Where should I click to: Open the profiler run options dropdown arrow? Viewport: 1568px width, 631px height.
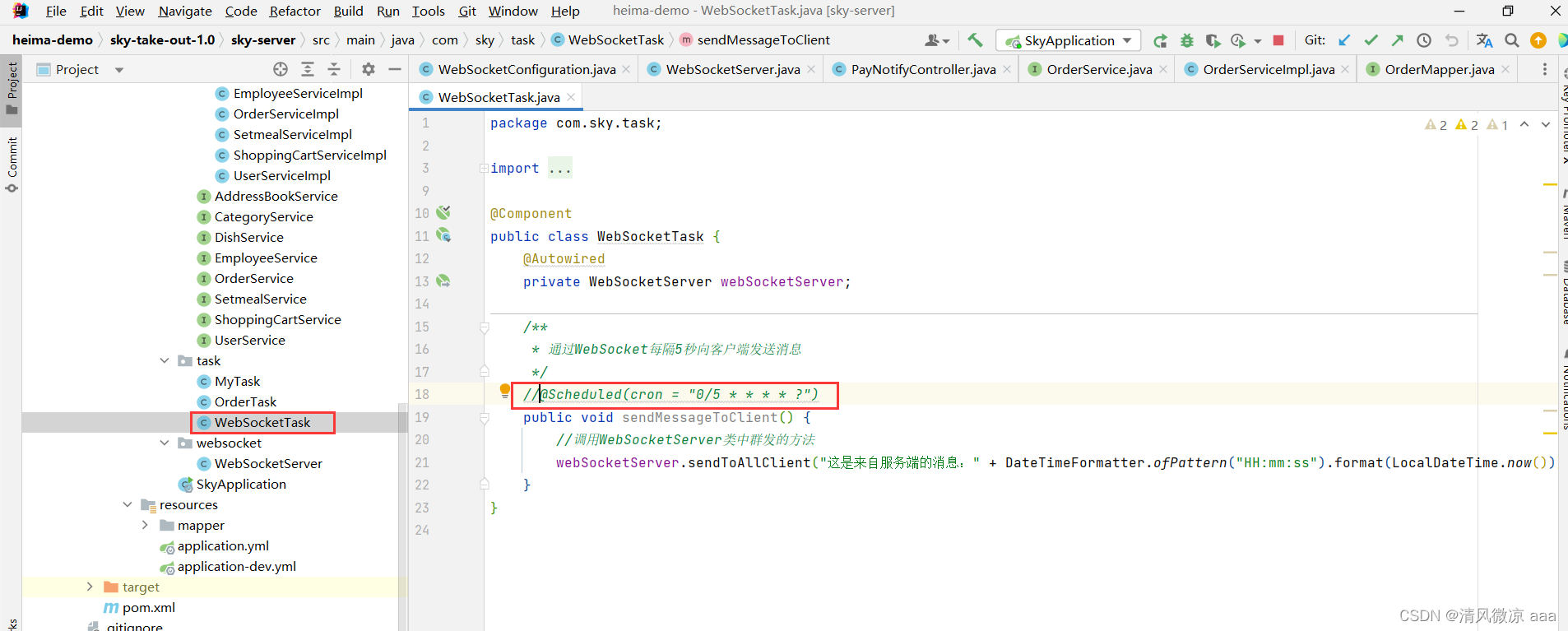pyautogui.click(x=1258, y=40)
